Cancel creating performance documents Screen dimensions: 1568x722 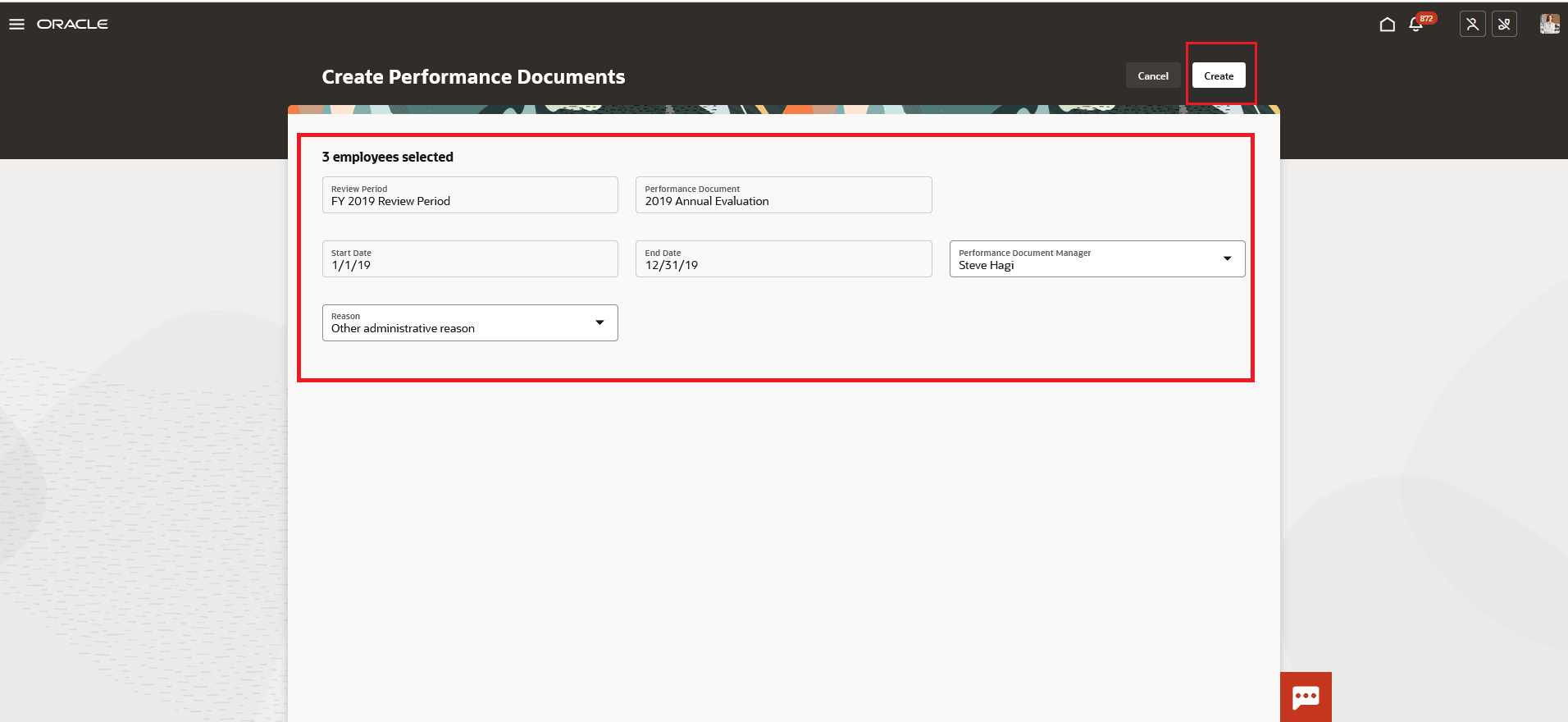click(x=1153, y=75)
